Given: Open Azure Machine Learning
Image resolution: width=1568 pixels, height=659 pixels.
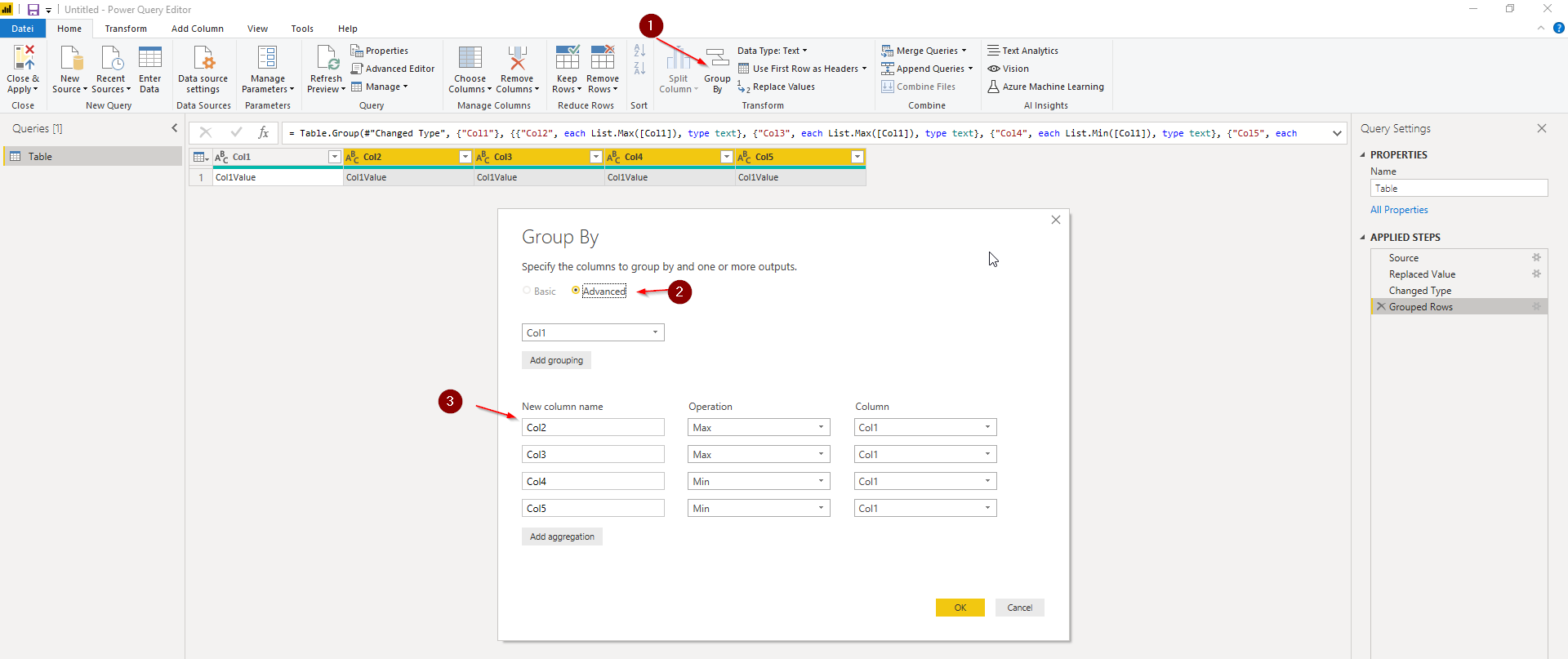Looking at the screenshot, I should 1045,87.
